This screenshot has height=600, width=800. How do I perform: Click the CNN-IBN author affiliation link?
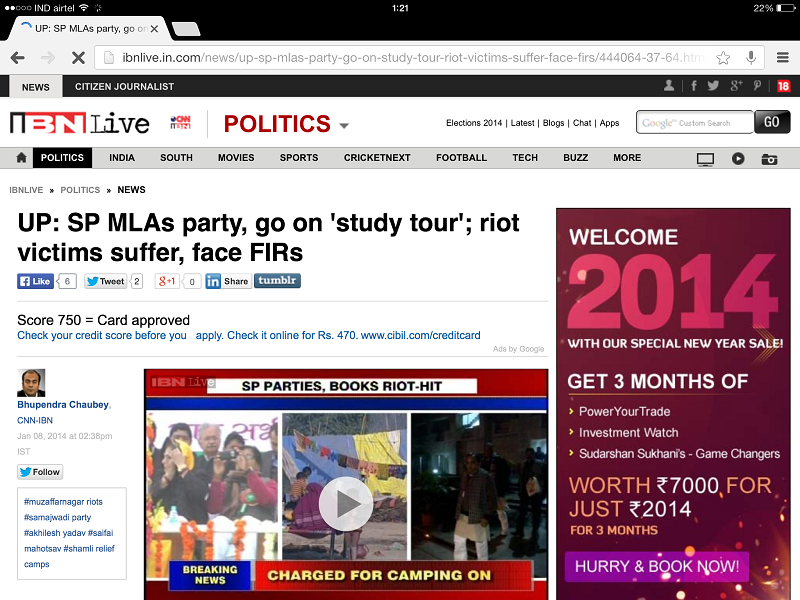[35, 420]
